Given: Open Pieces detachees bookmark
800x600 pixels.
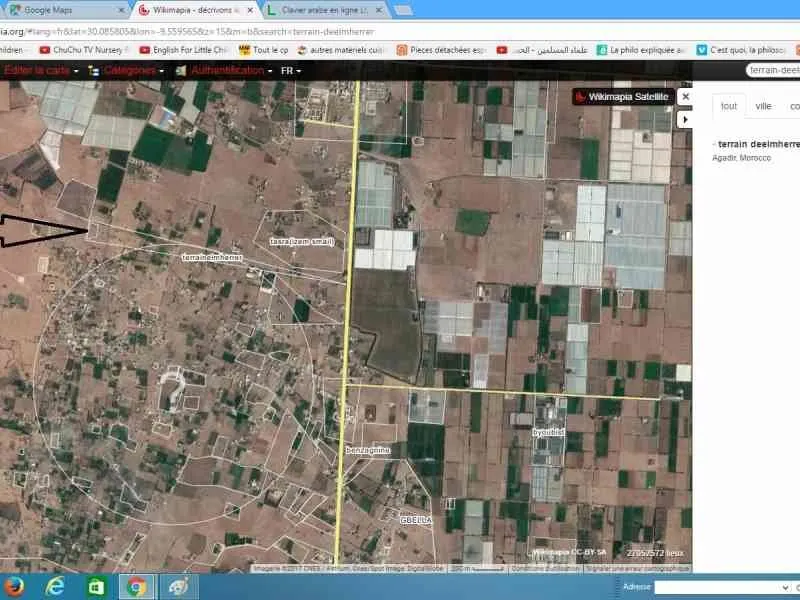Looking at the screenshot, I should point(441,50).
